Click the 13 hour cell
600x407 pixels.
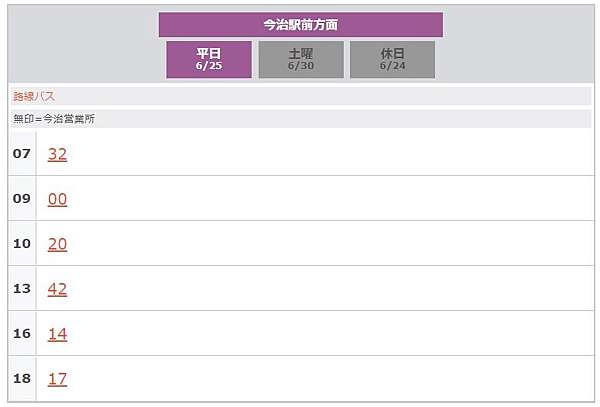tap(22, 288)
